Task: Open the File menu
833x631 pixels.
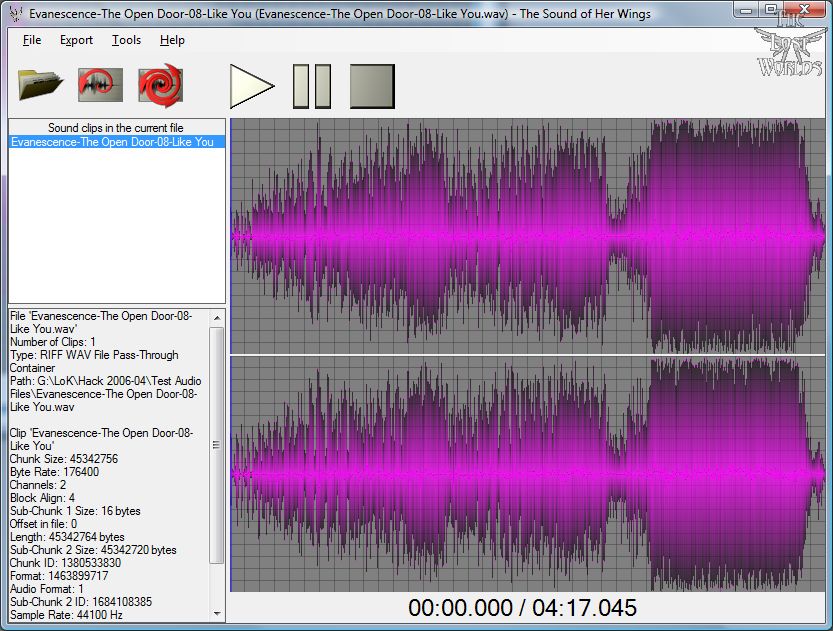Action: [x=32, y=40]
